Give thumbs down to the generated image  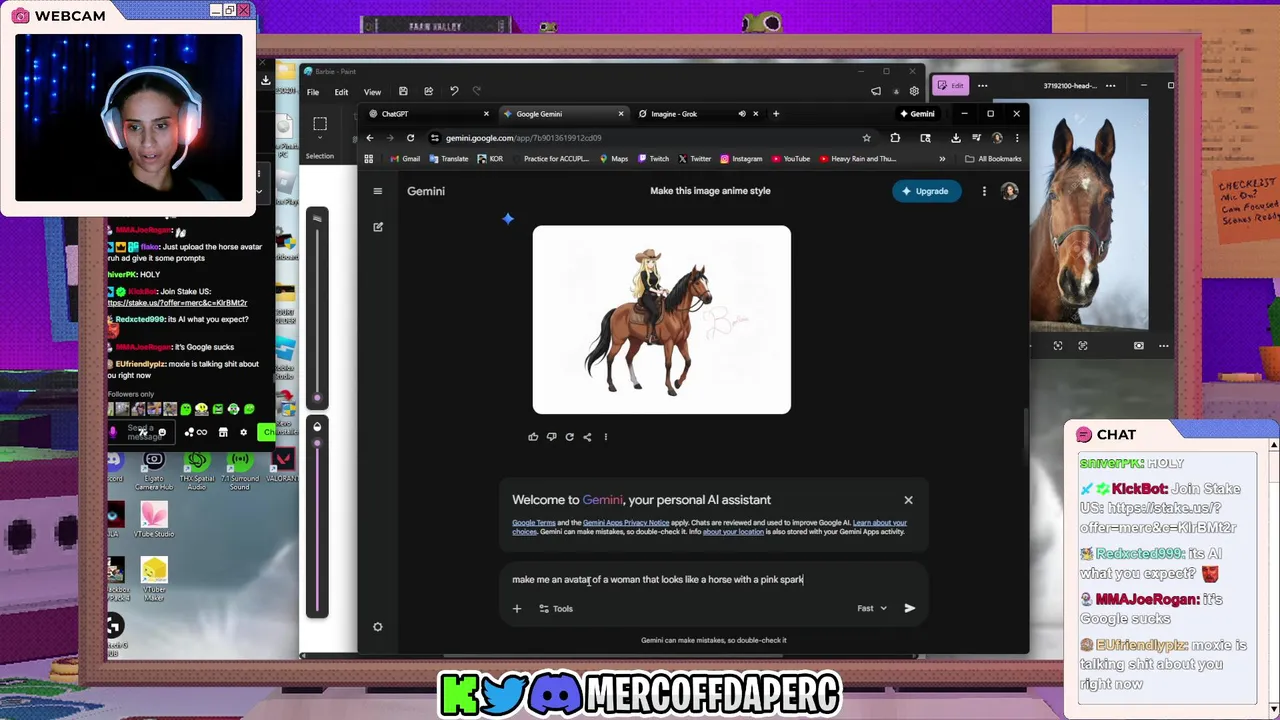click(x=551, y=437)
